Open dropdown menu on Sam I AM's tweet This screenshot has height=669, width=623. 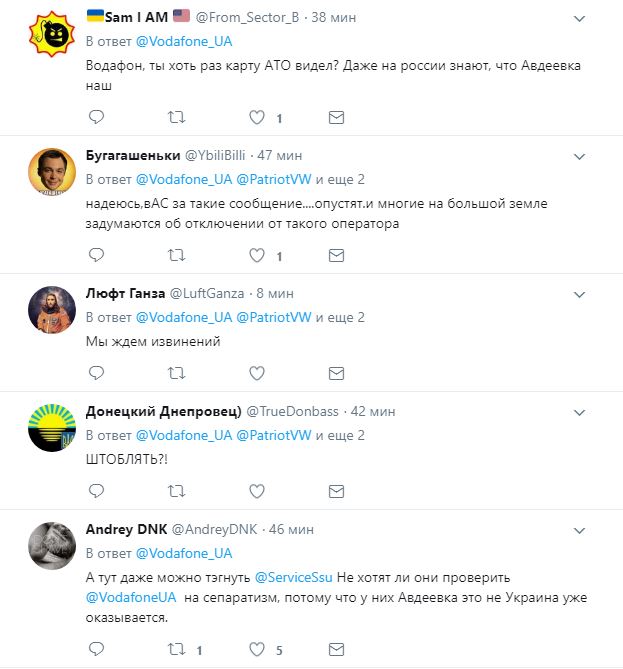[x=580, y=18]
